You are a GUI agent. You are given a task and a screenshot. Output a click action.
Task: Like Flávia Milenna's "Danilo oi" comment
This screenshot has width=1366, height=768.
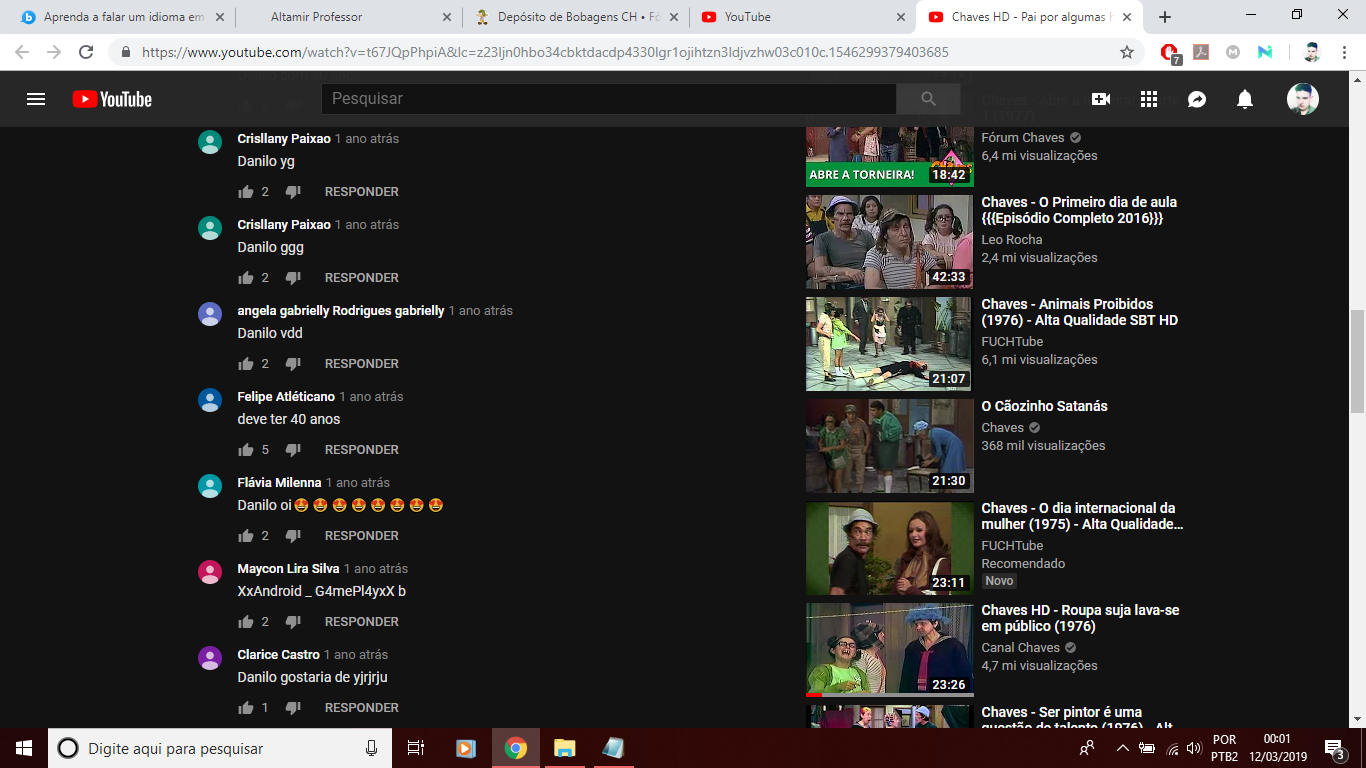246,536
